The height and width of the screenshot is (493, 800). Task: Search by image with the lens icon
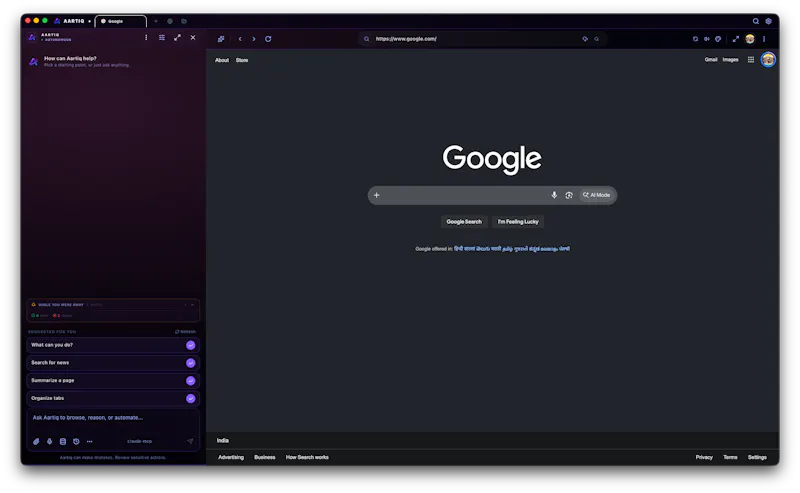569,195
